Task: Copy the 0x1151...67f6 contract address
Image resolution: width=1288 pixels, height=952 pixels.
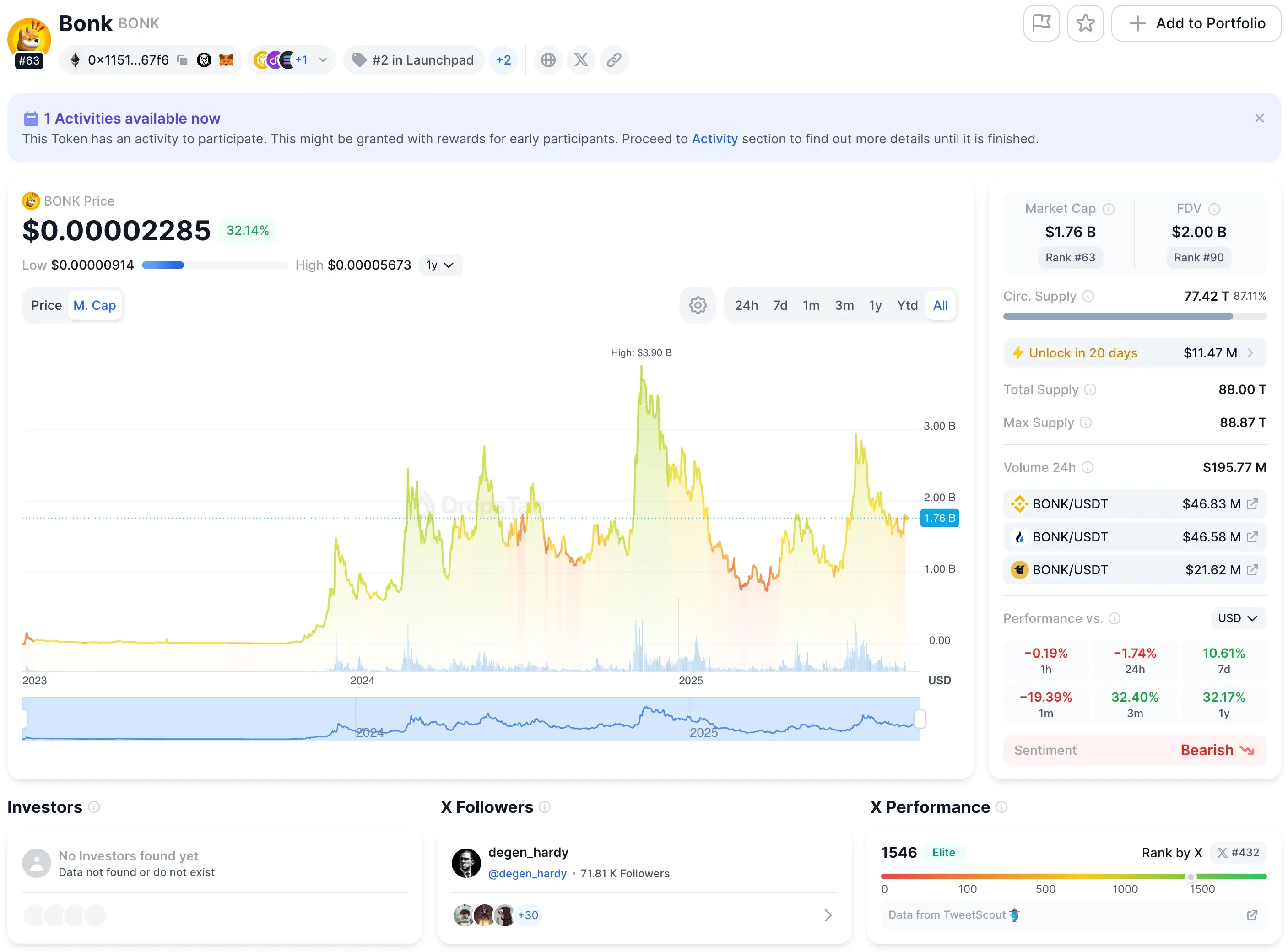Action: tap(182, 59)
